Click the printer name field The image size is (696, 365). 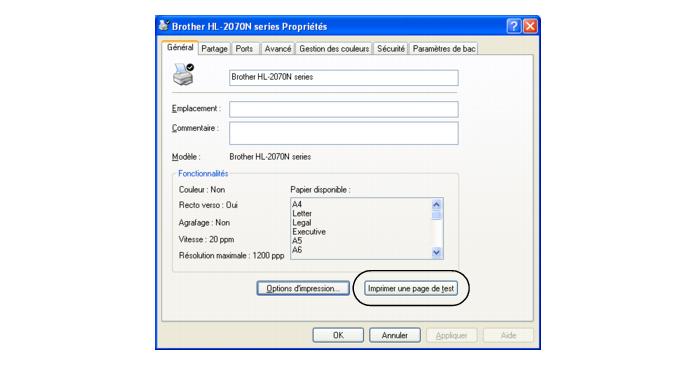pyautogui.click(x=344, y=78)
